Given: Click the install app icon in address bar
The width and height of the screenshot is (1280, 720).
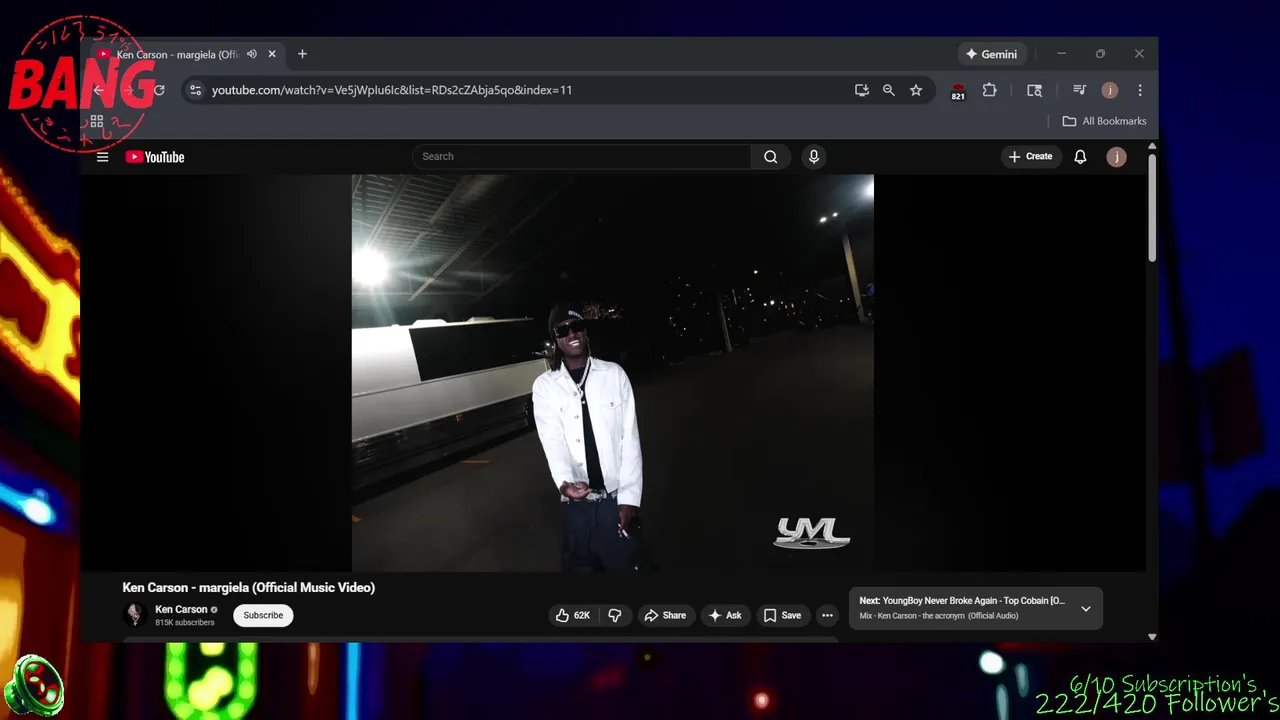Looking at the screenshot, I should [862, 90].
